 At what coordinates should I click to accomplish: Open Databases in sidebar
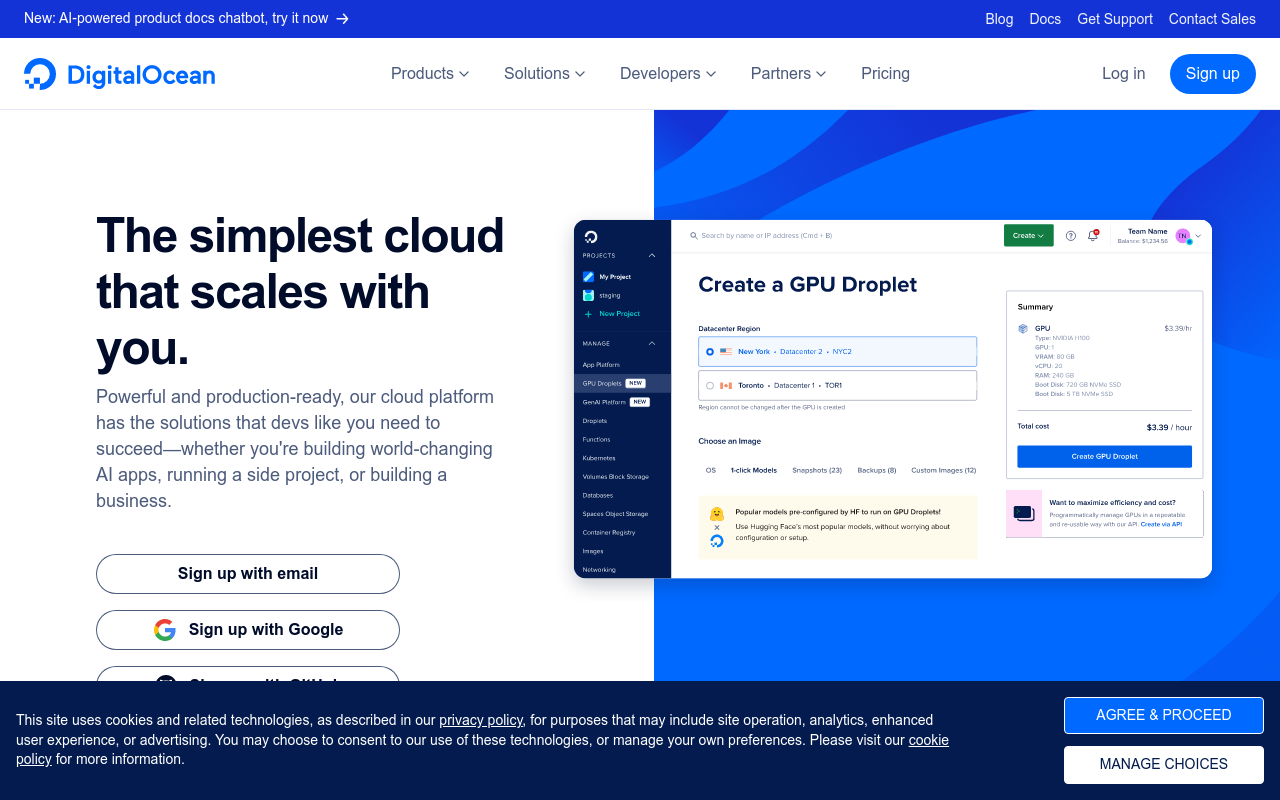[x=598, y=495]
